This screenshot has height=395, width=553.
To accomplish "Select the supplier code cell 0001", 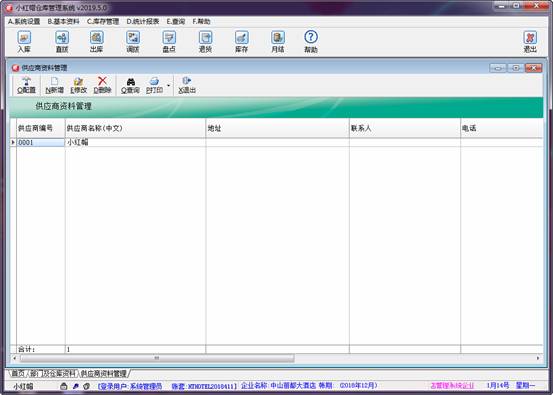I will (41, 142).
